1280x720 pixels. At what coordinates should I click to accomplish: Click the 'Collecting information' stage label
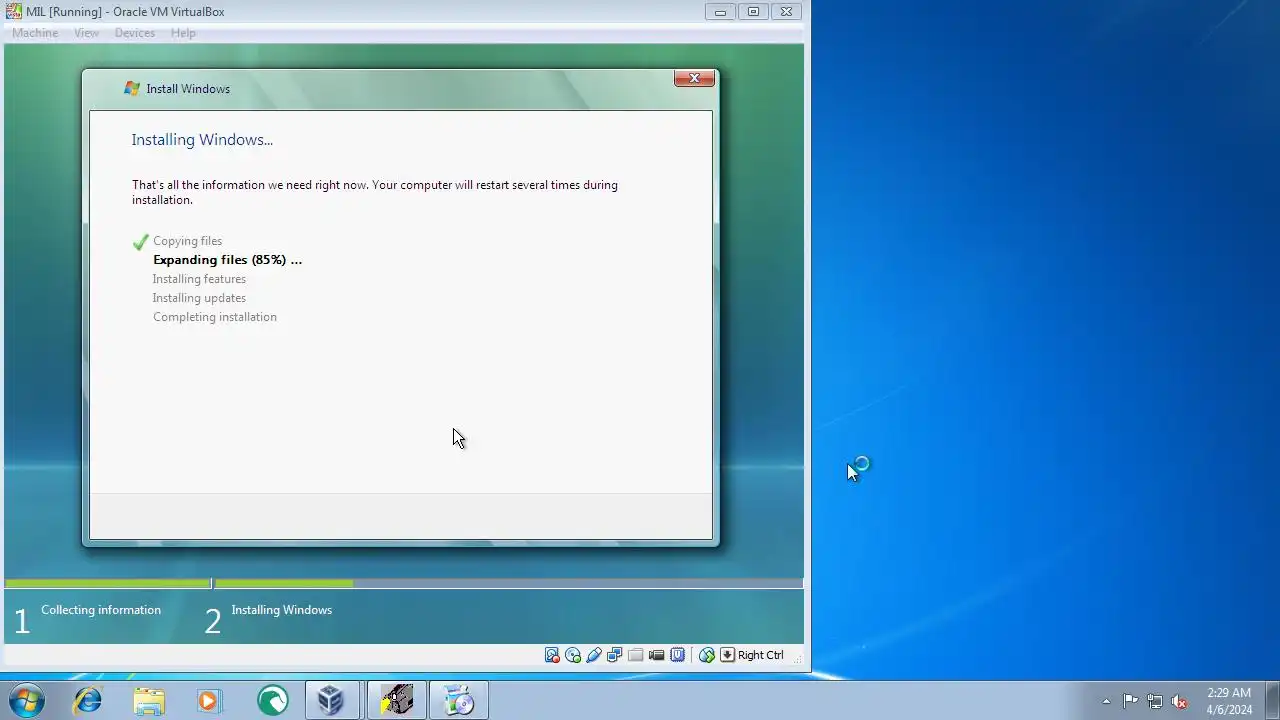point(101,610)
